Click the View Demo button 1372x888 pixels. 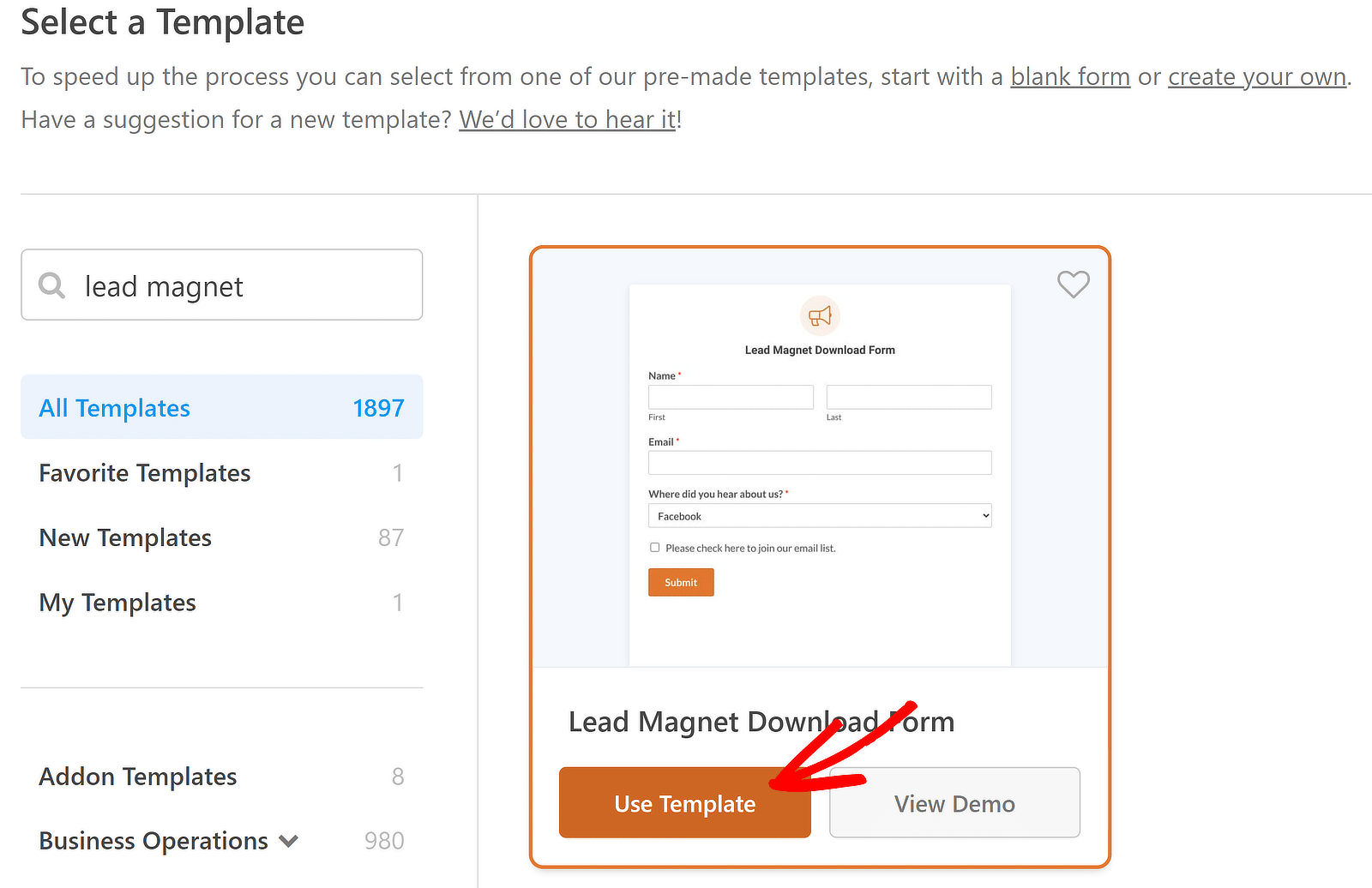(954, 803)
